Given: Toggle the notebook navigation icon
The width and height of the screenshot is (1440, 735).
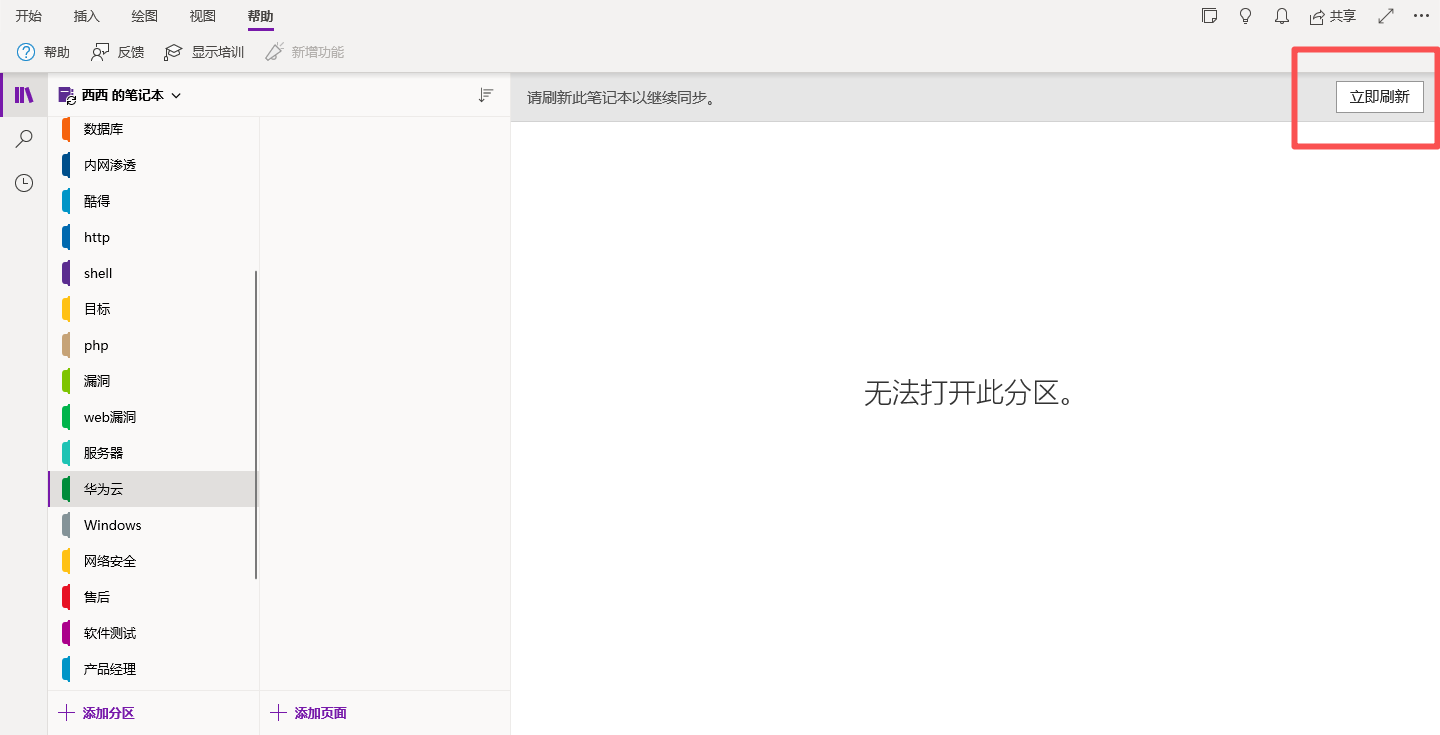Looking at the screenshot, I should tap(24, 95).
